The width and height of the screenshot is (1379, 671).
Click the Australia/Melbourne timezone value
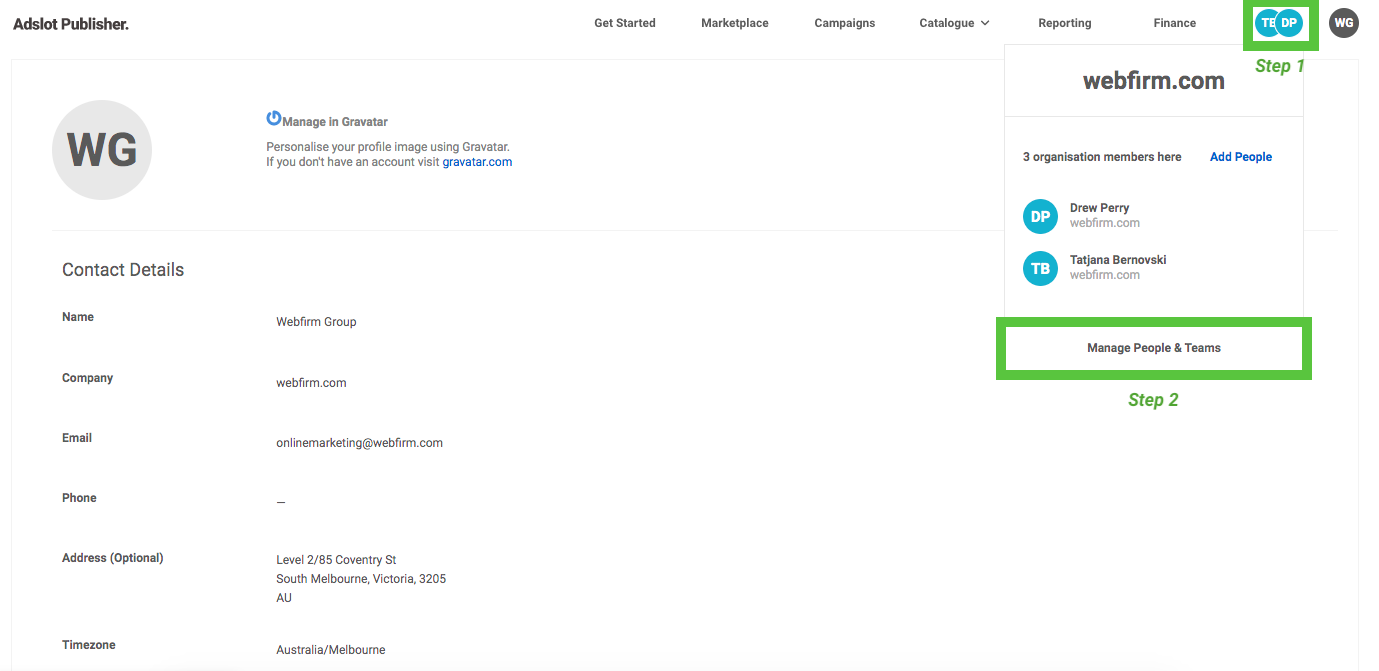[331, 650]
